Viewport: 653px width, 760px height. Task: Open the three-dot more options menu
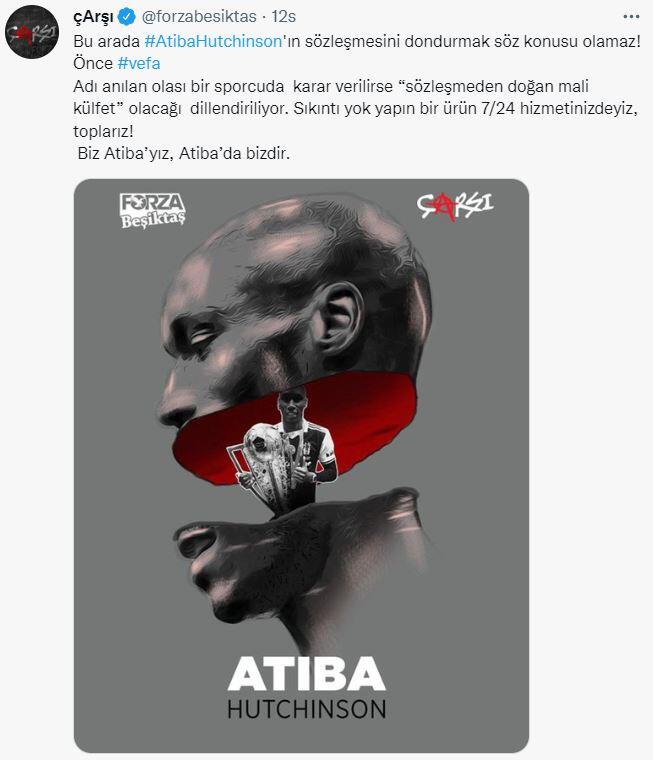pyautogui.click(x=631, y=17)
